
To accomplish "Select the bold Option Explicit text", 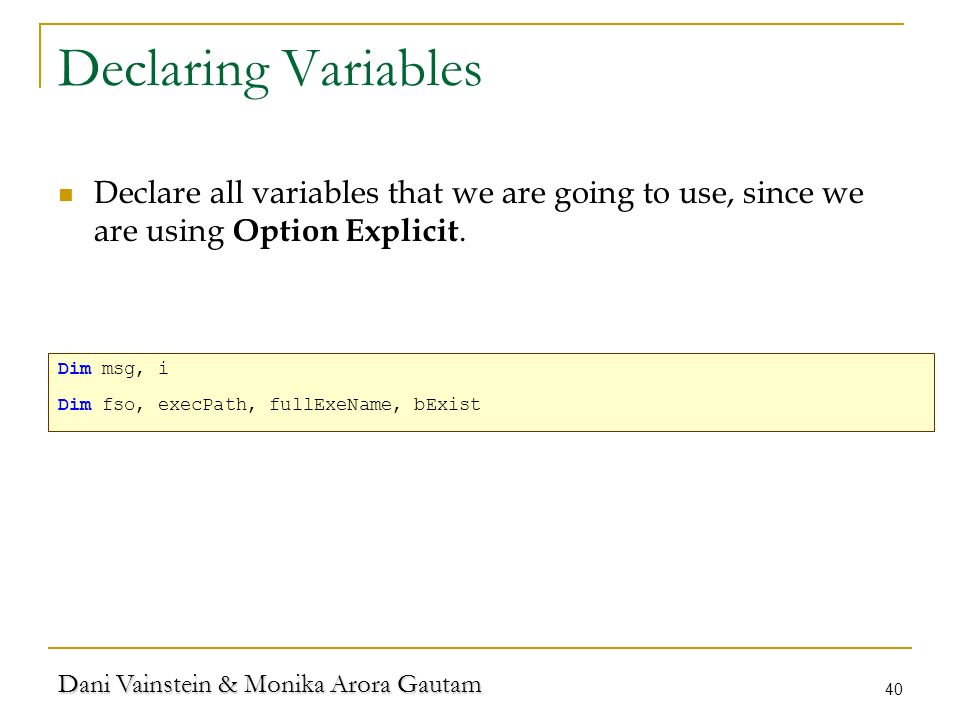I will click(x=345, y=231).
